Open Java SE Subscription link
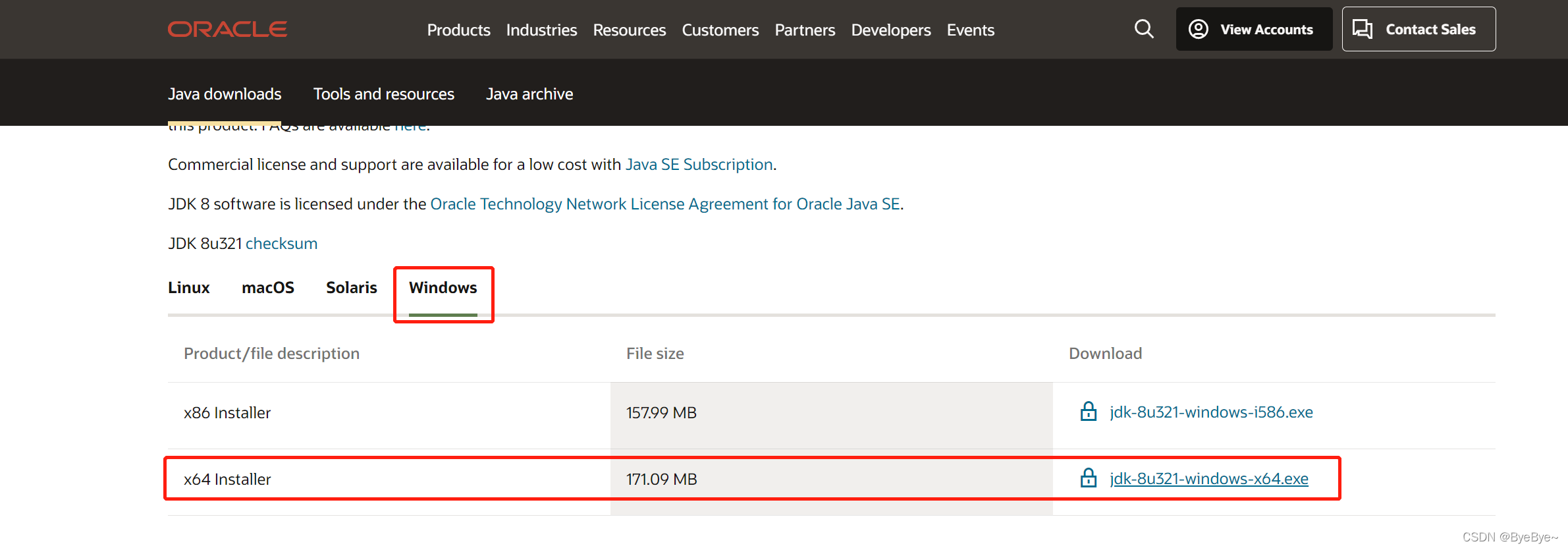Image resolution: width=1568 pixels, height=550 pixels. pyautogui.click(x=699, y=165)
